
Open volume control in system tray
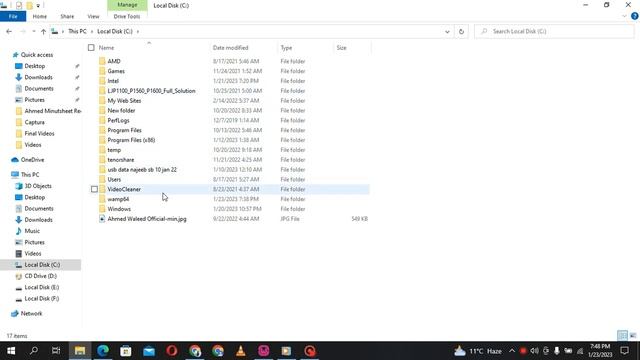coord(534,351)
